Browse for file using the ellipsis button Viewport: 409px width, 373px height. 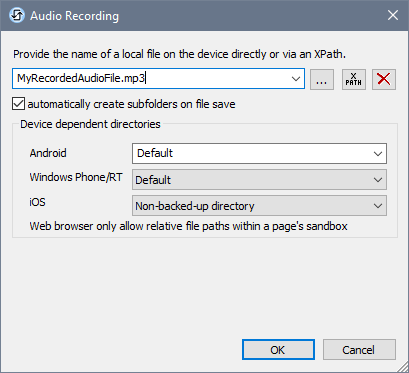322,79
